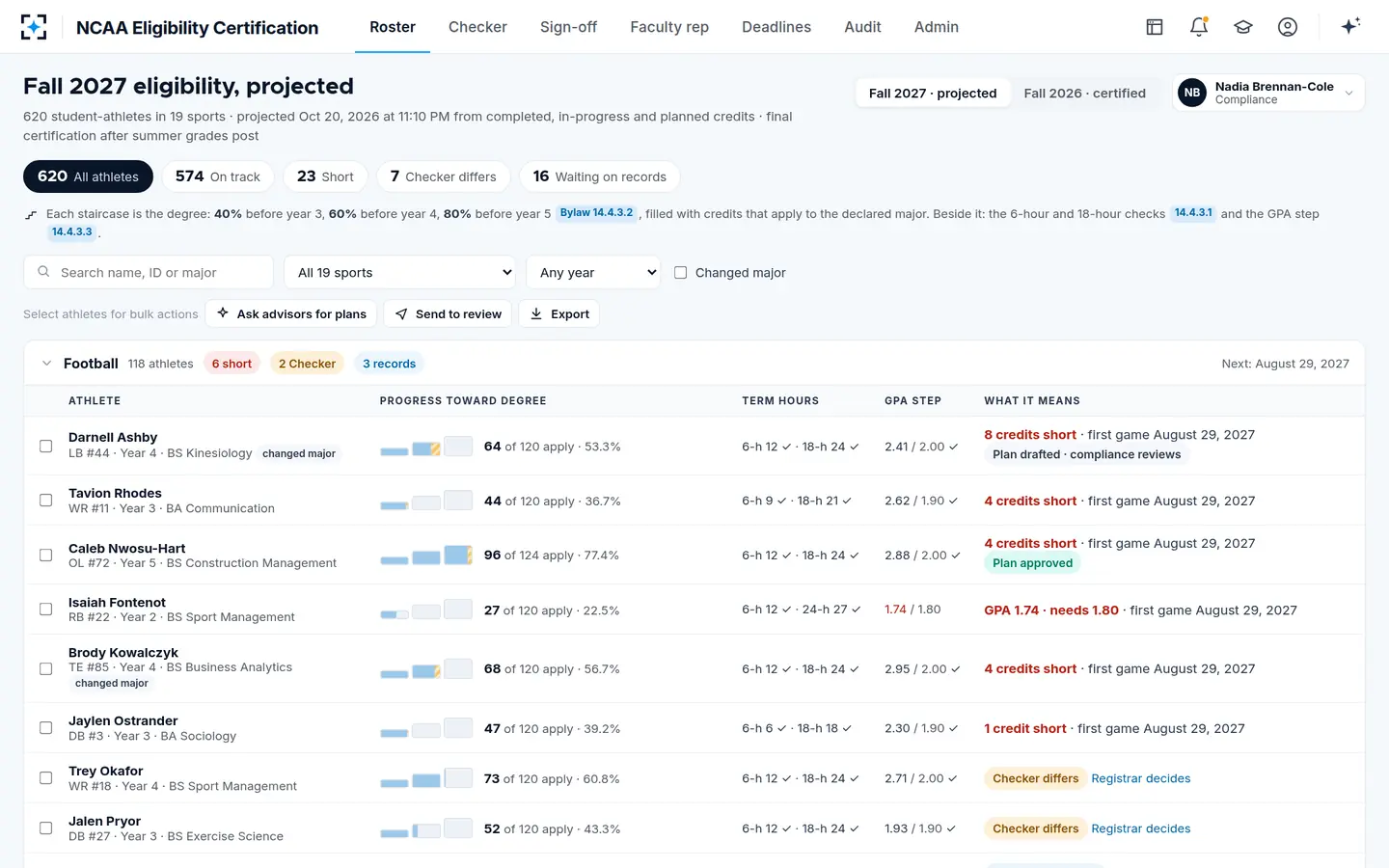Click NB avatar badge
Screen dimensions: 1389x868
(1192, 93)
